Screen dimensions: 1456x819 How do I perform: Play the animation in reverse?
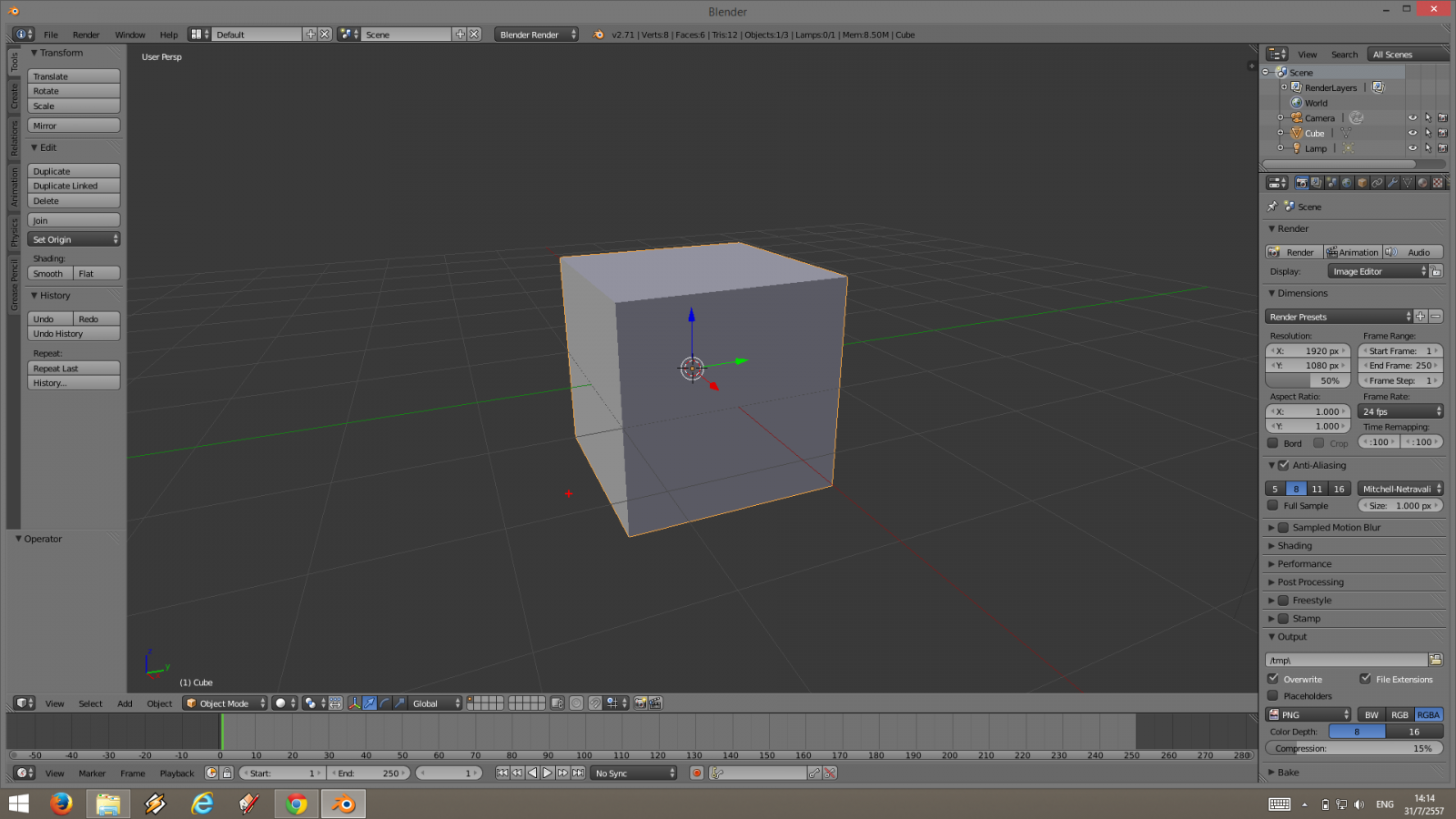click(x=532, y=773)
